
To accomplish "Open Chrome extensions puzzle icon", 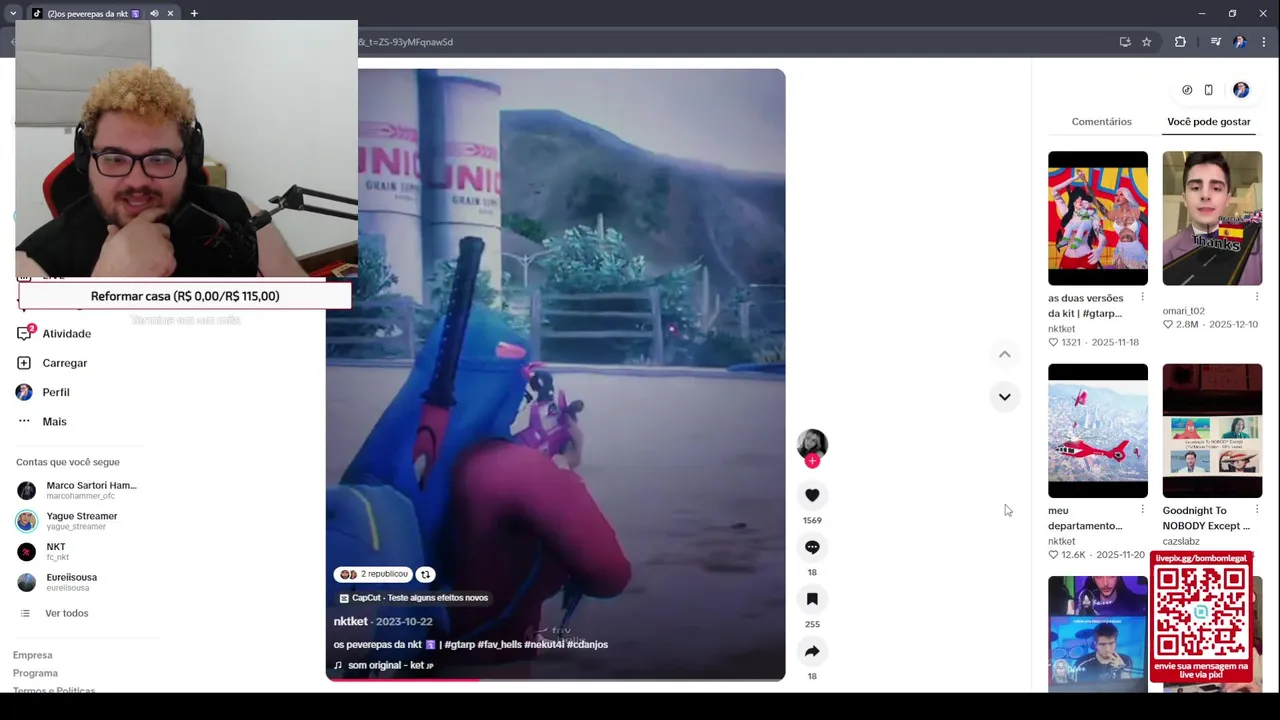I will [1180, 42].
